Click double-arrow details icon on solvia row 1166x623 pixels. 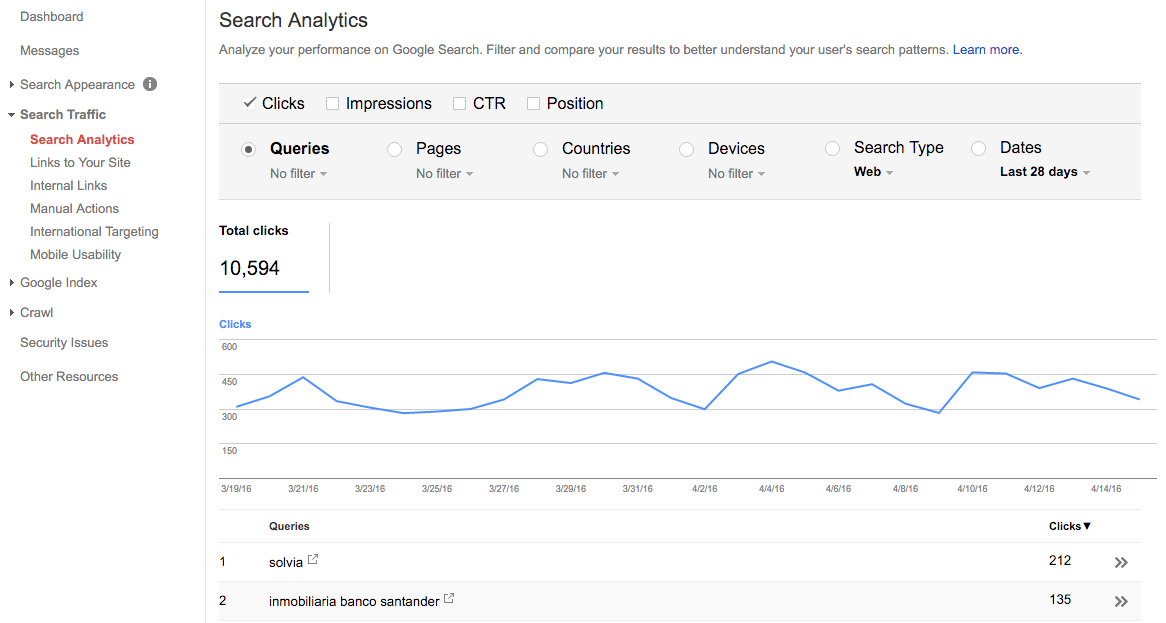pyautogui.click(x=1121, y=561)
